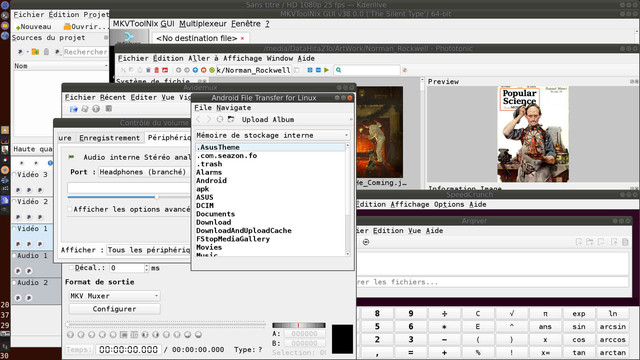Go back in Android File Transfer

[x=198, y=119]
